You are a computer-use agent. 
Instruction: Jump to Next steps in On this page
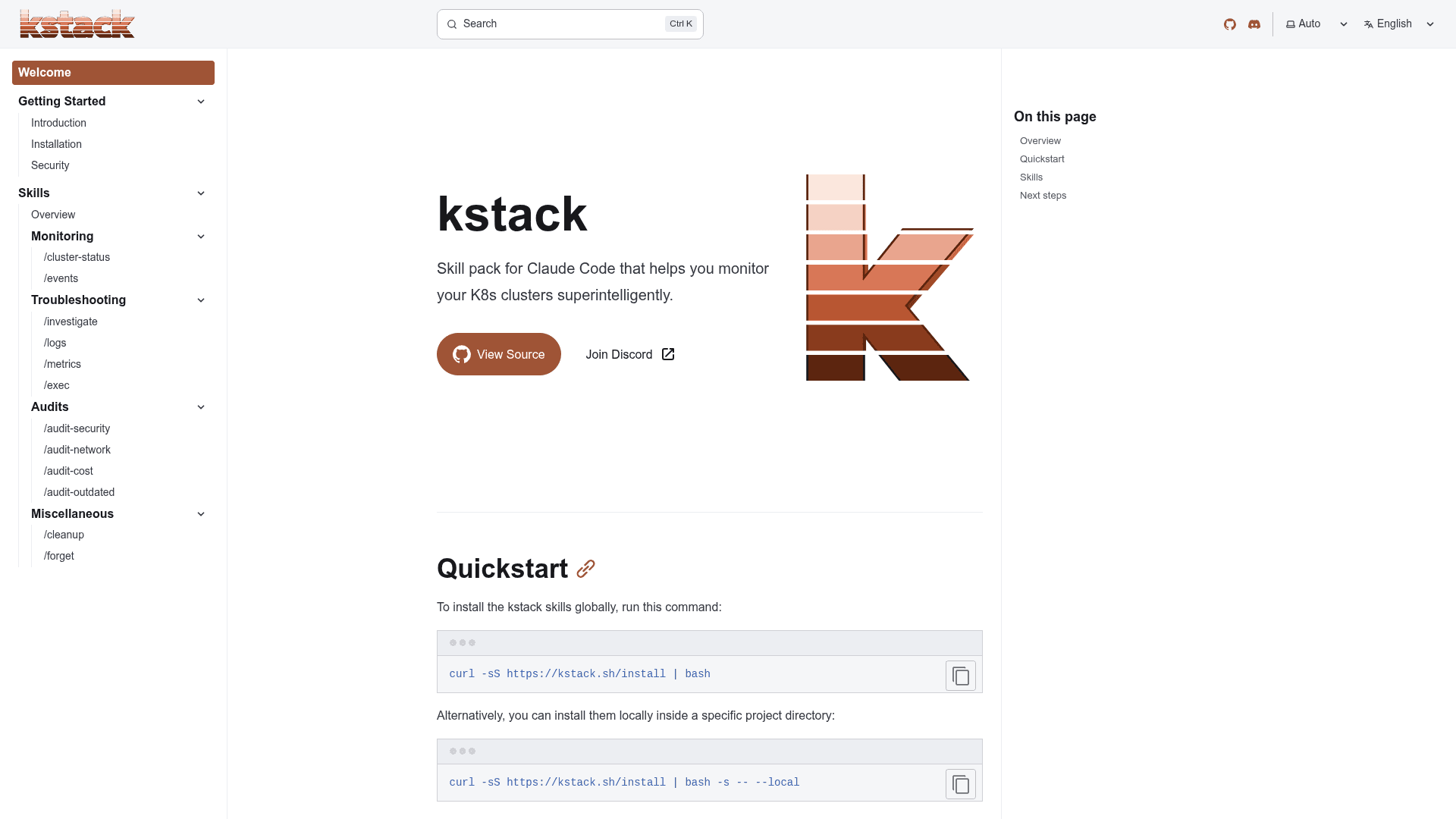[1043, 196]
